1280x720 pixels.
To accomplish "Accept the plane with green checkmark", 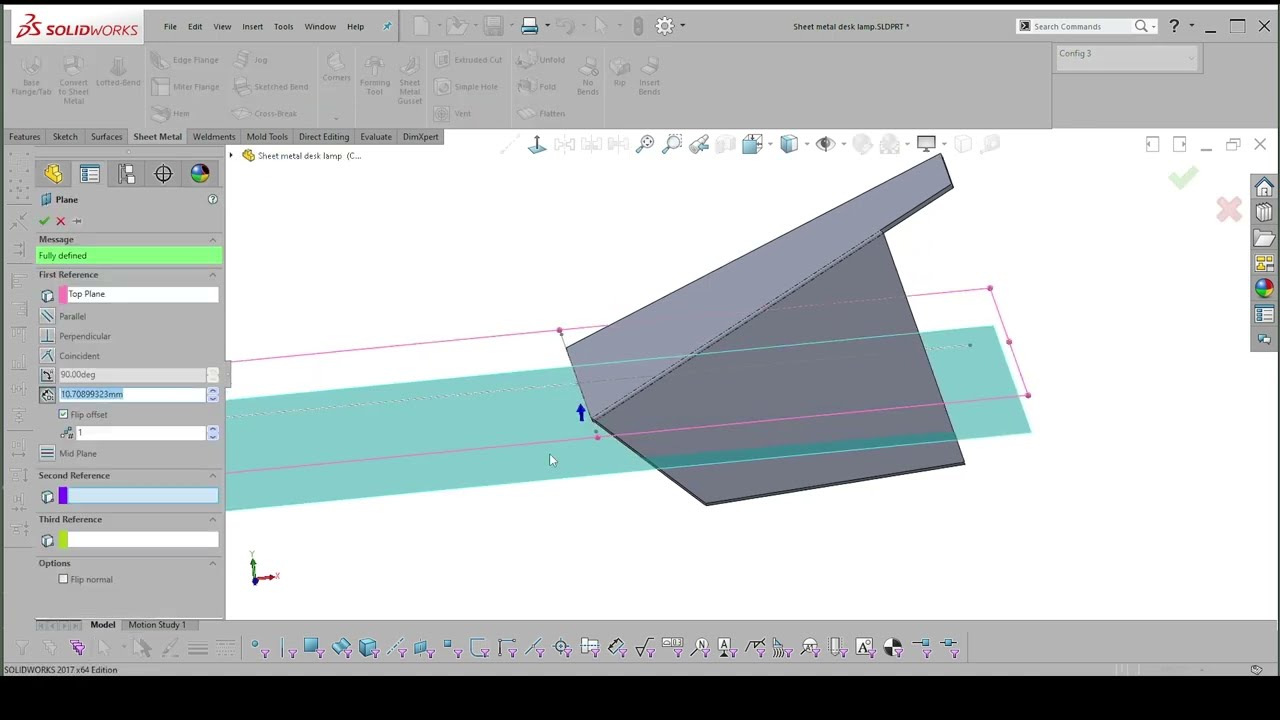I will click(x=44, y=221).
